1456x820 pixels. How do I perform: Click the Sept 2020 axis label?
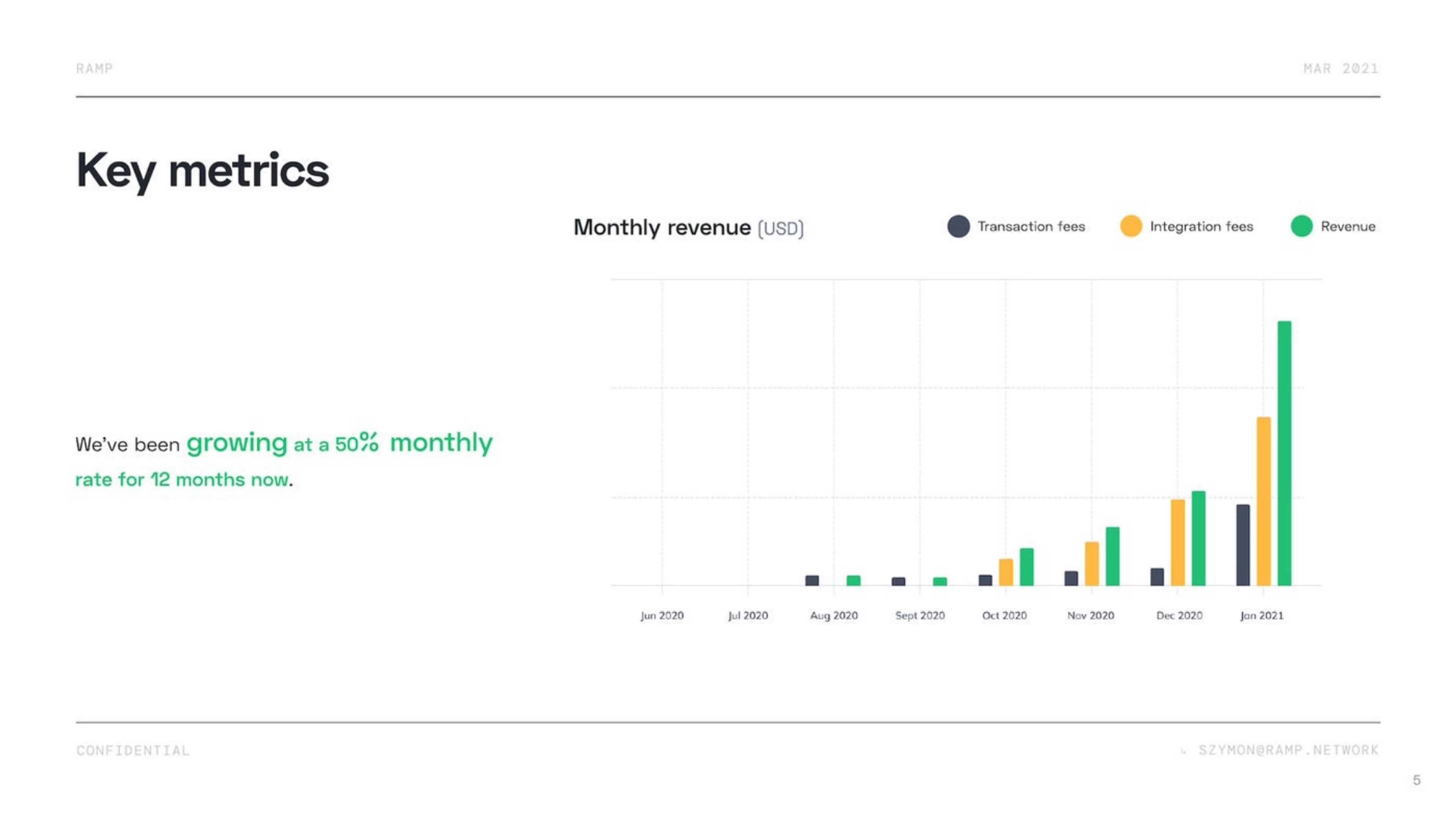(919, 615)
